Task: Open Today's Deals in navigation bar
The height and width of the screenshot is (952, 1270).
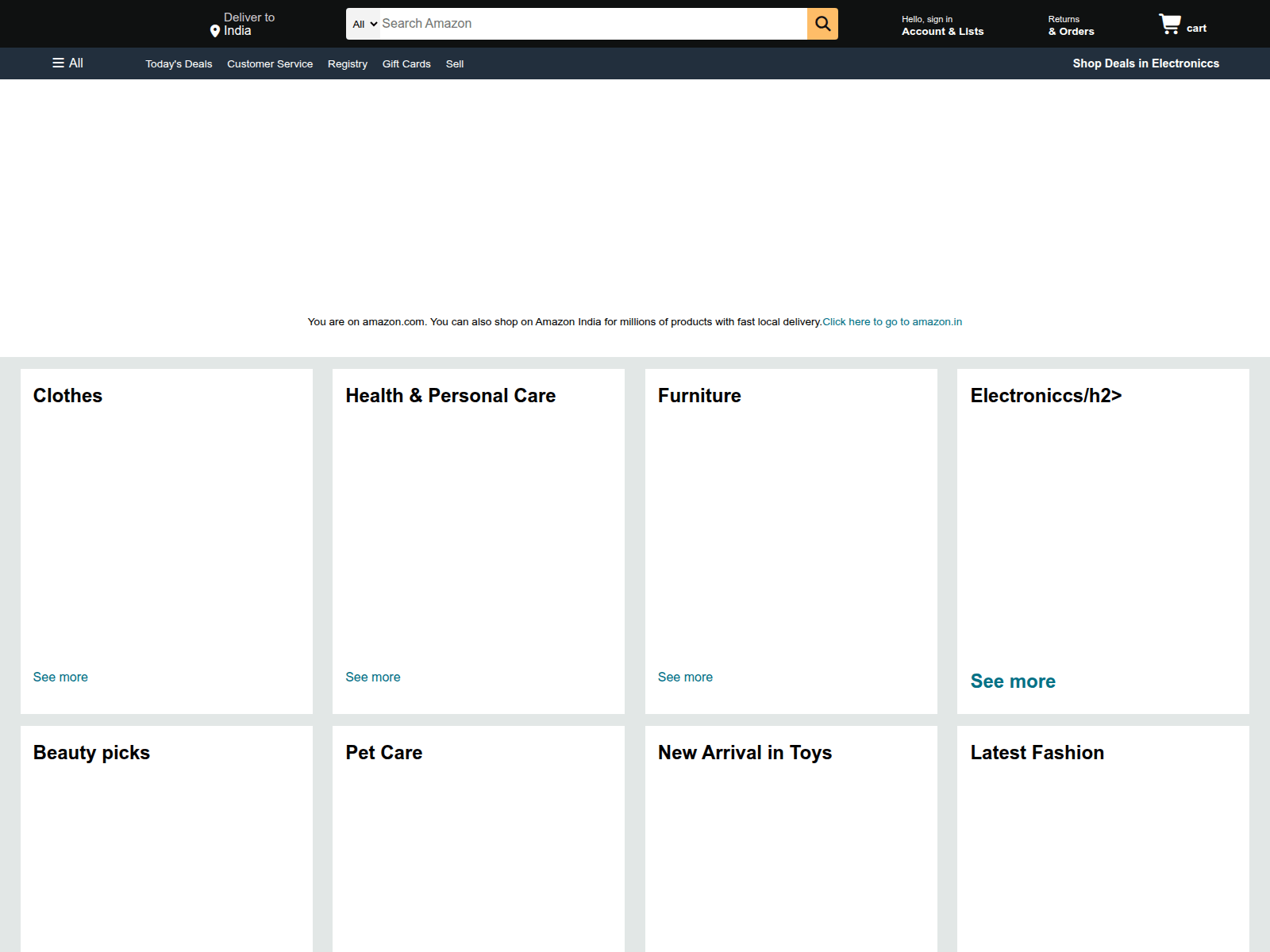Action: [179, 64]
